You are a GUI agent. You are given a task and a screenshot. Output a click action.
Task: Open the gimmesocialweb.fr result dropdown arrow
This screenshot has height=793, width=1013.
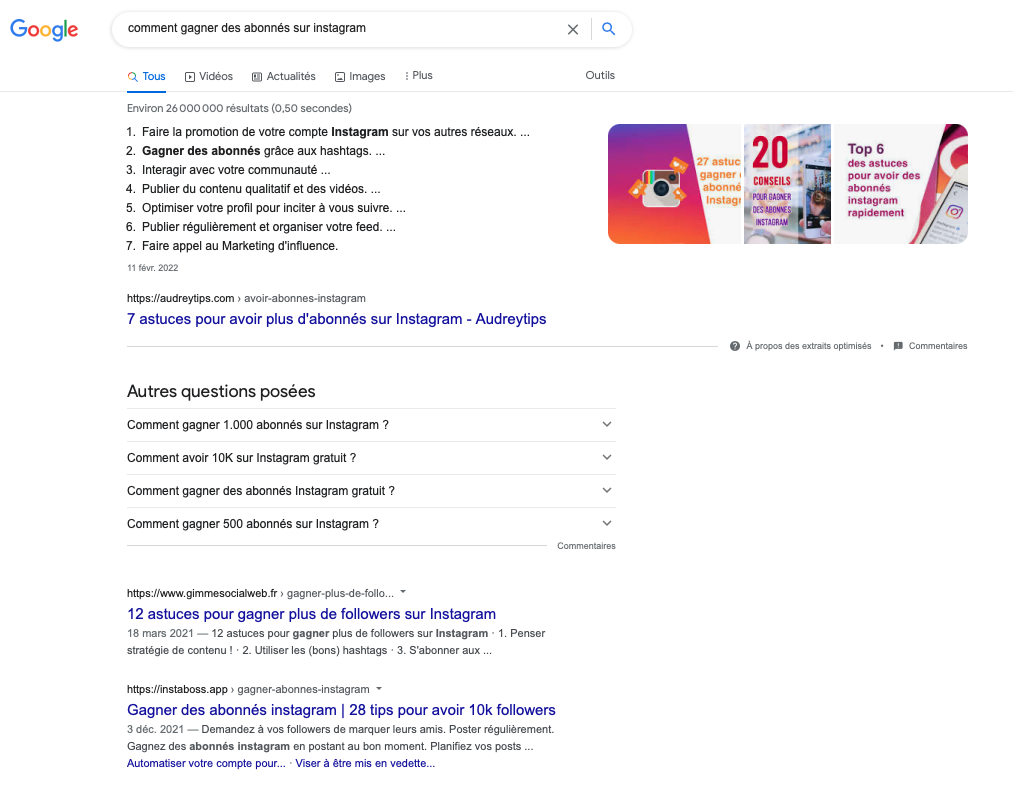point(403,592)
